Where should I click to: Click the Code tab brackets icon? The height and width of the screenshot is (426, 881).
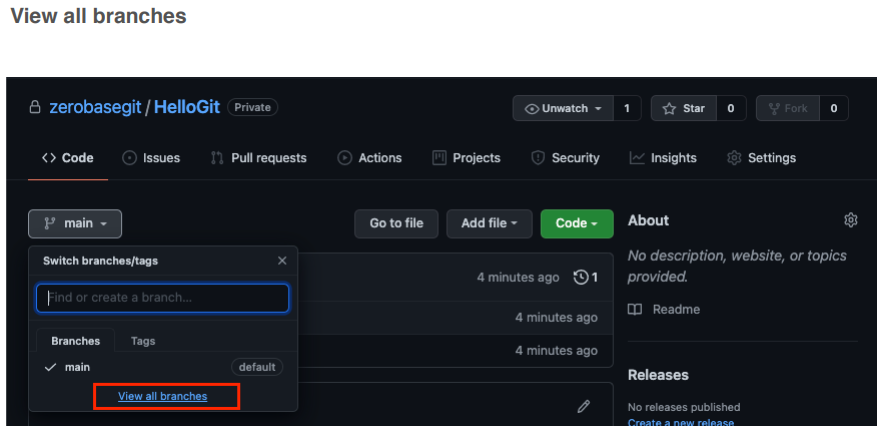[49, 158]
